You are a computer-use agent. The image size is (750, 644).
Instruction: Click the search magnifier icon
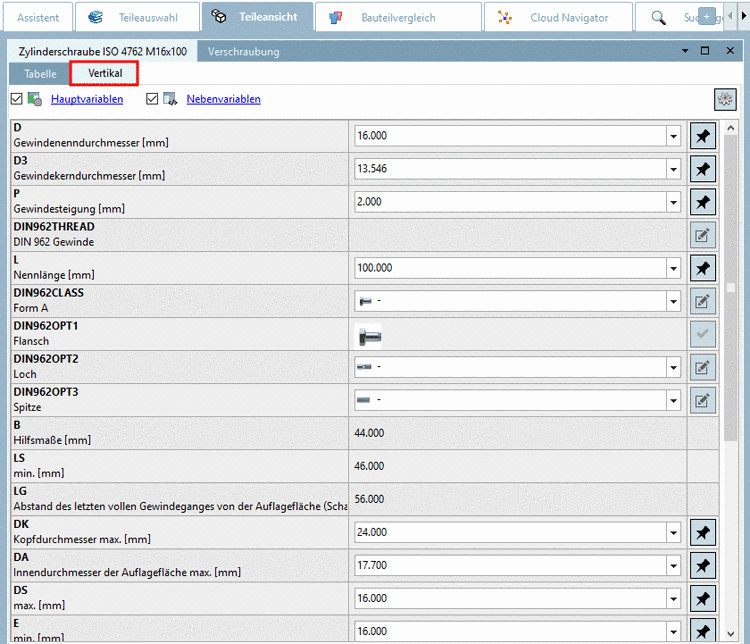(x=659, y=18)
